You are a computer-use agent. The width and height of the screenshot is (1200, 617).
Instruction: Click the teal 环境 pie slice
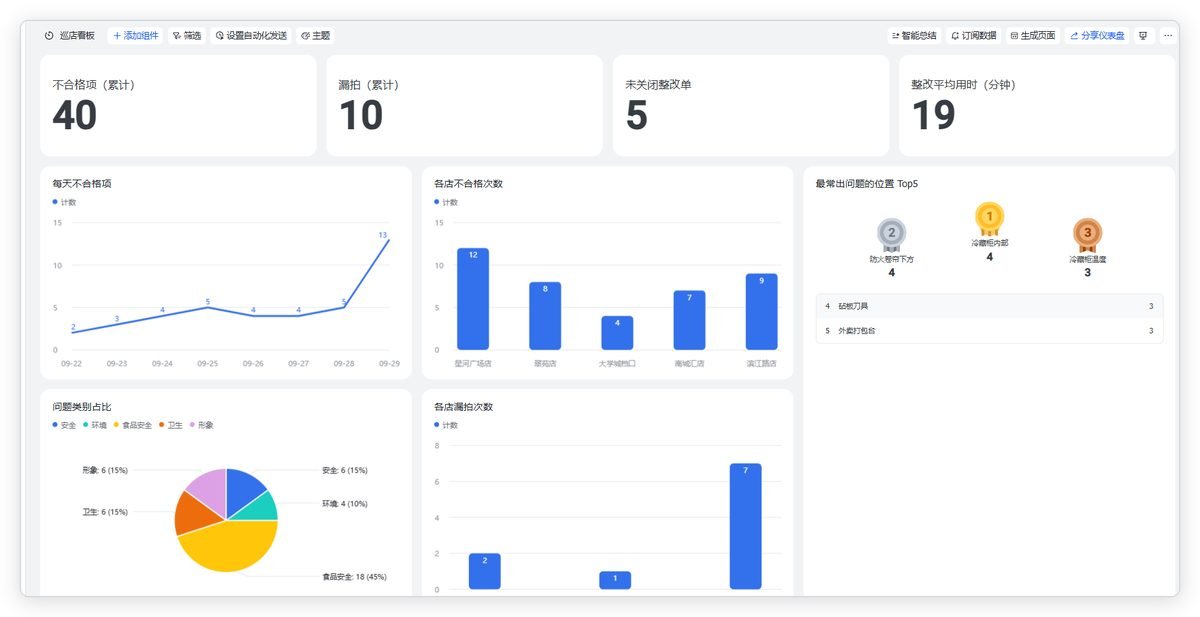pyautogui.click(x=259, y=506)
